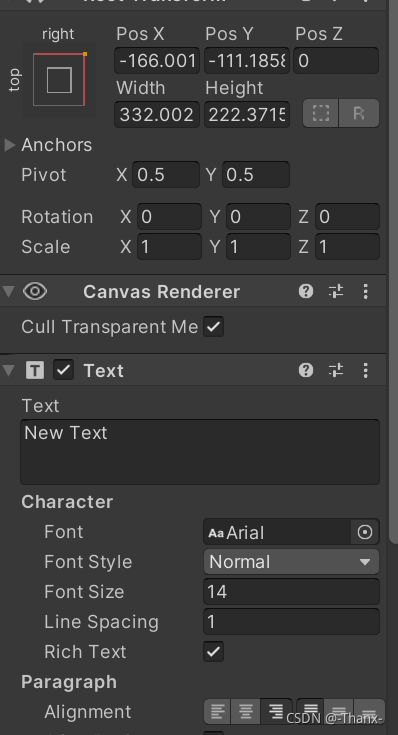Click the Font Size input field
Viewport: 398px width, 735px height.
point(291,592)
